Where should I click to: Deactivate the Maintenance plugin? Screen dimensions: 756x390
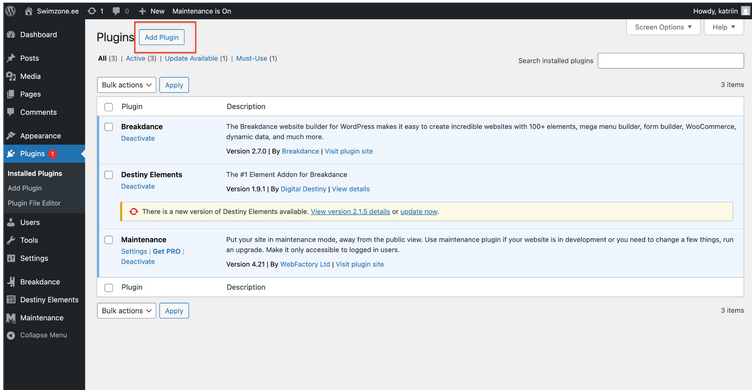(138, 262)
